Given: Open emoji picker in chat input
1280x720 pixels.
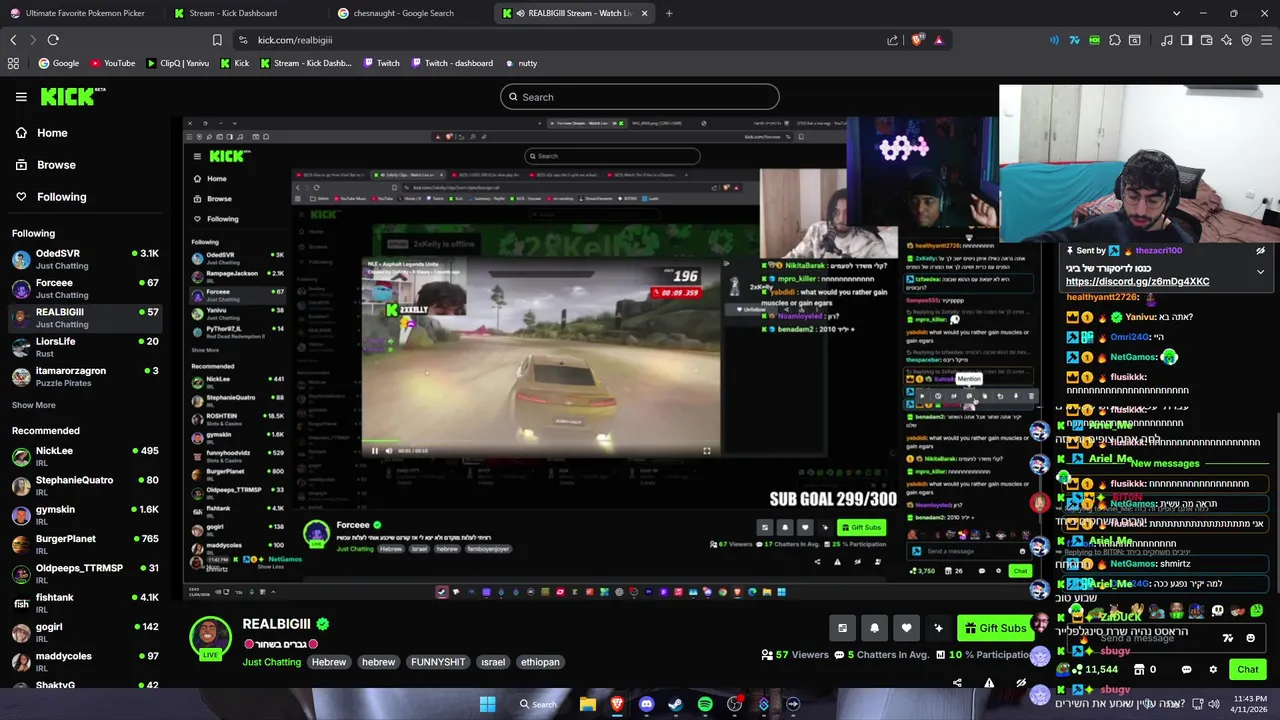Looking at the screenshot, I should 1250,638.
